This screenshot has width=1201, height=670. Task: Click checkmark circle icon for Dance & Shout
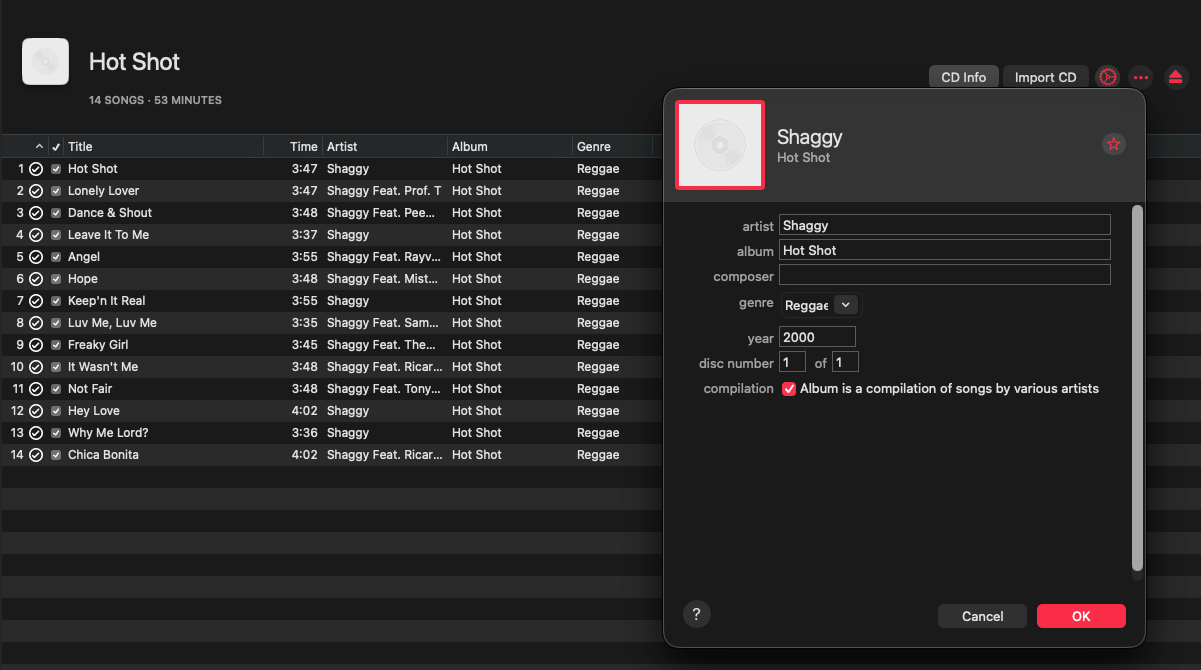point(36,213)
